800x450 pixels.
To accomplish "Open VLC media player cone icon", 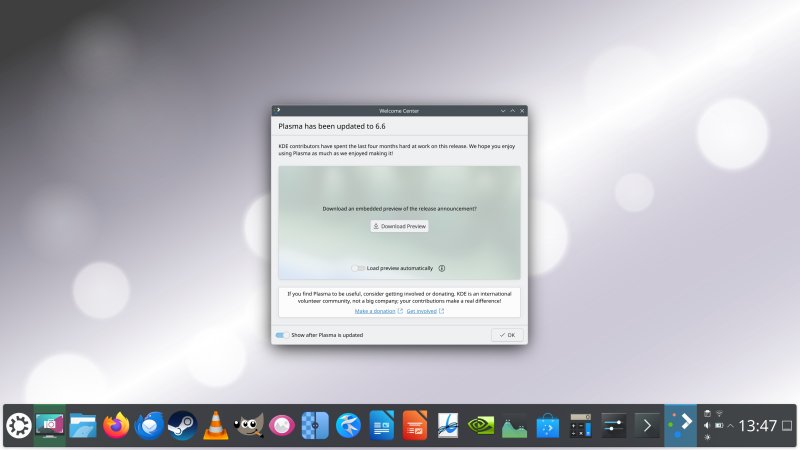I will point(215,426).
